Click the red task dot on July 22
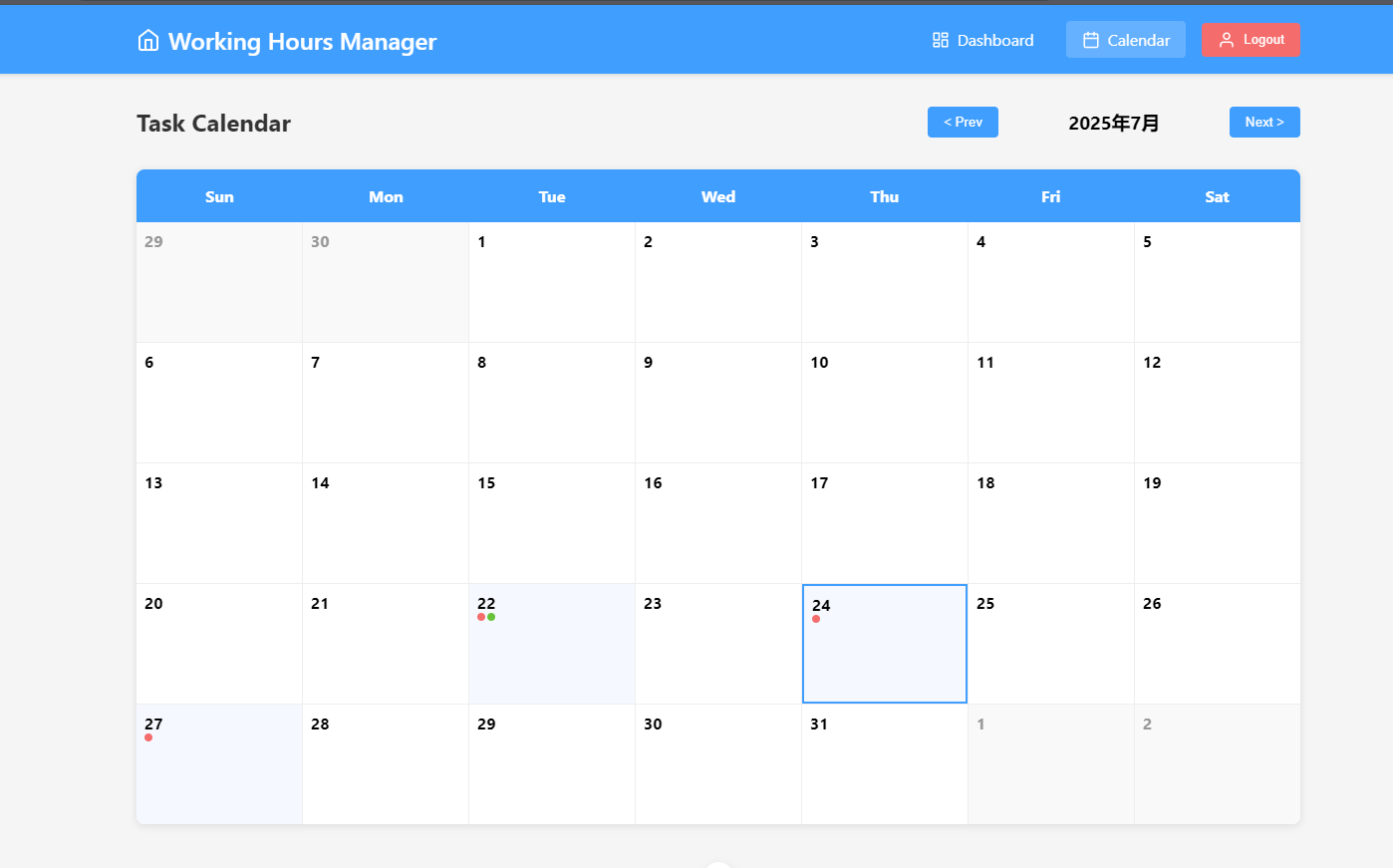This screenshot has height=868, width=1393. (481, 617)
